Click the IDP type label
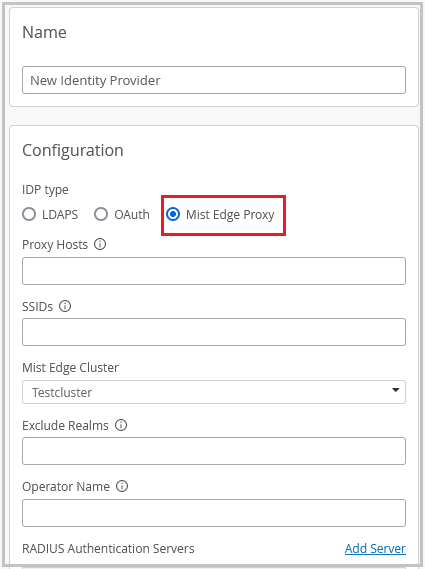Image resolution: width=425 pixels, height=569 pixels. tap(45, 189)
